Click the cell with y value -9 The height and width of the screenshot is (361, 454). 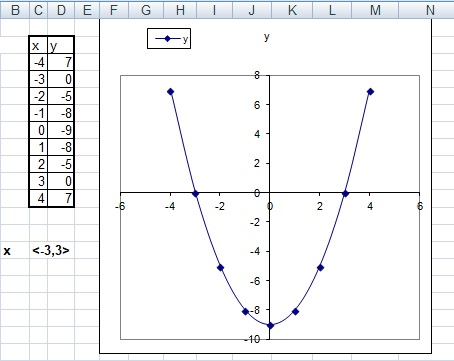61,130
